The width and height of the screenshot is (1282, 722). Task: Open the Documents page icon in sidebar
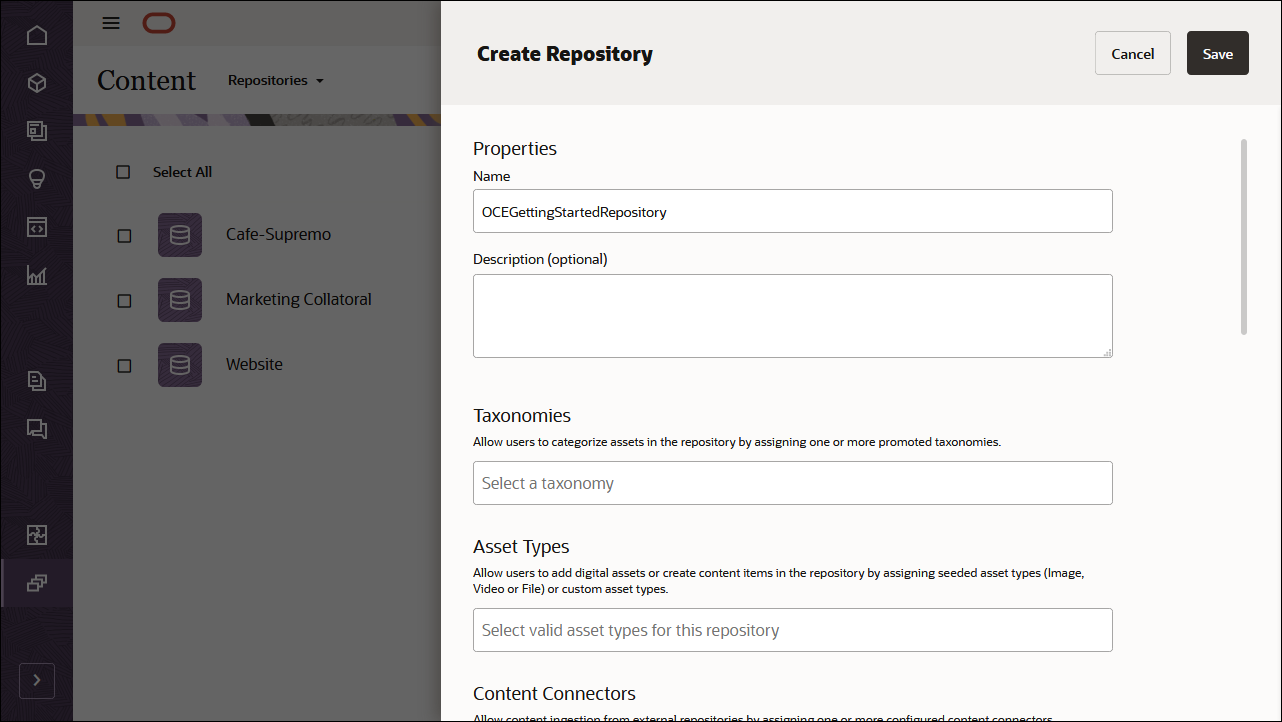36,381
